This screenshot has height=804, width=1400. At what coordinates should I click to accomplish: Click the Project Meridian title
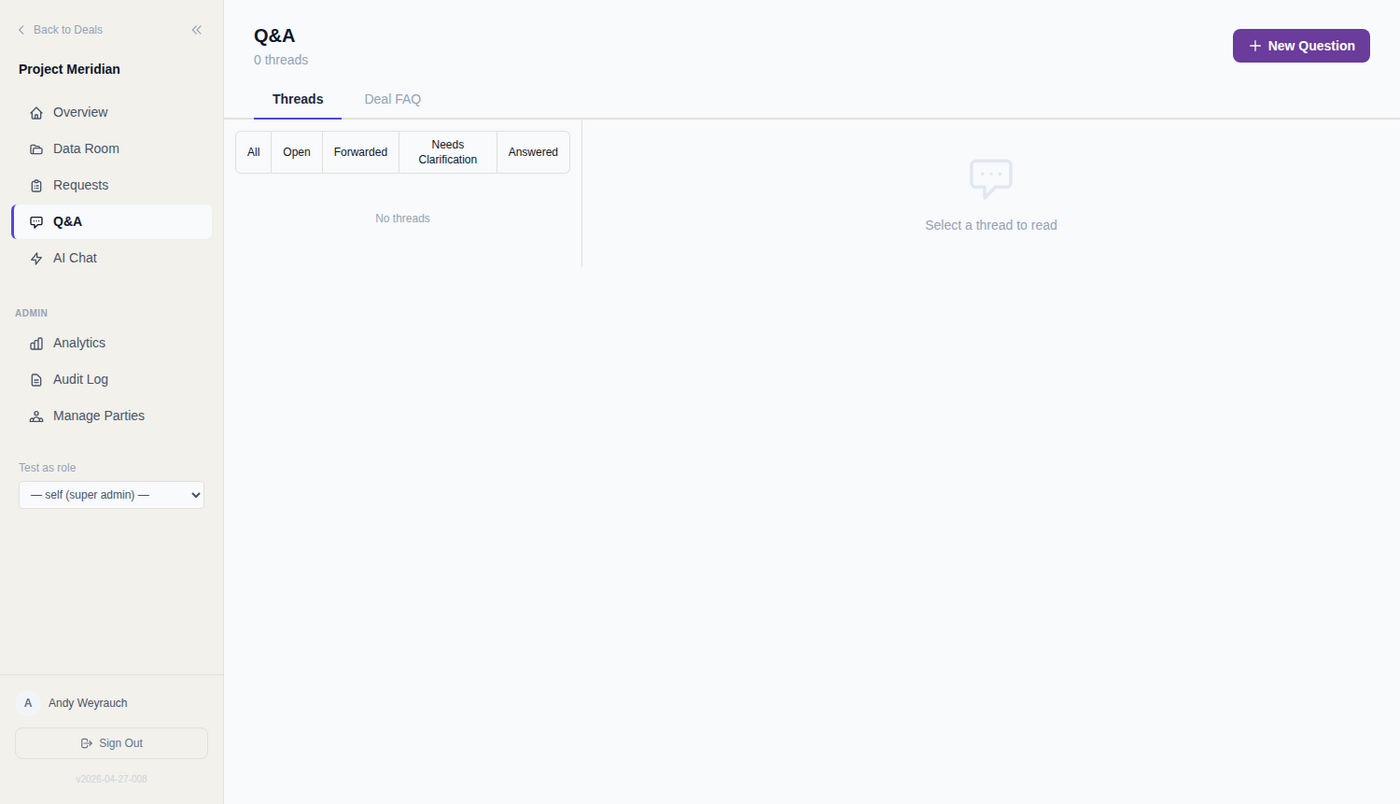click(x=69, y=69)
